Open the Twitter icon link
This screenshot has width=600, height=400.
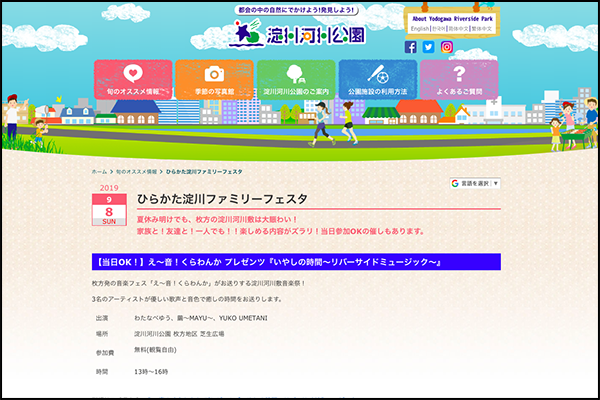point(428,47)
